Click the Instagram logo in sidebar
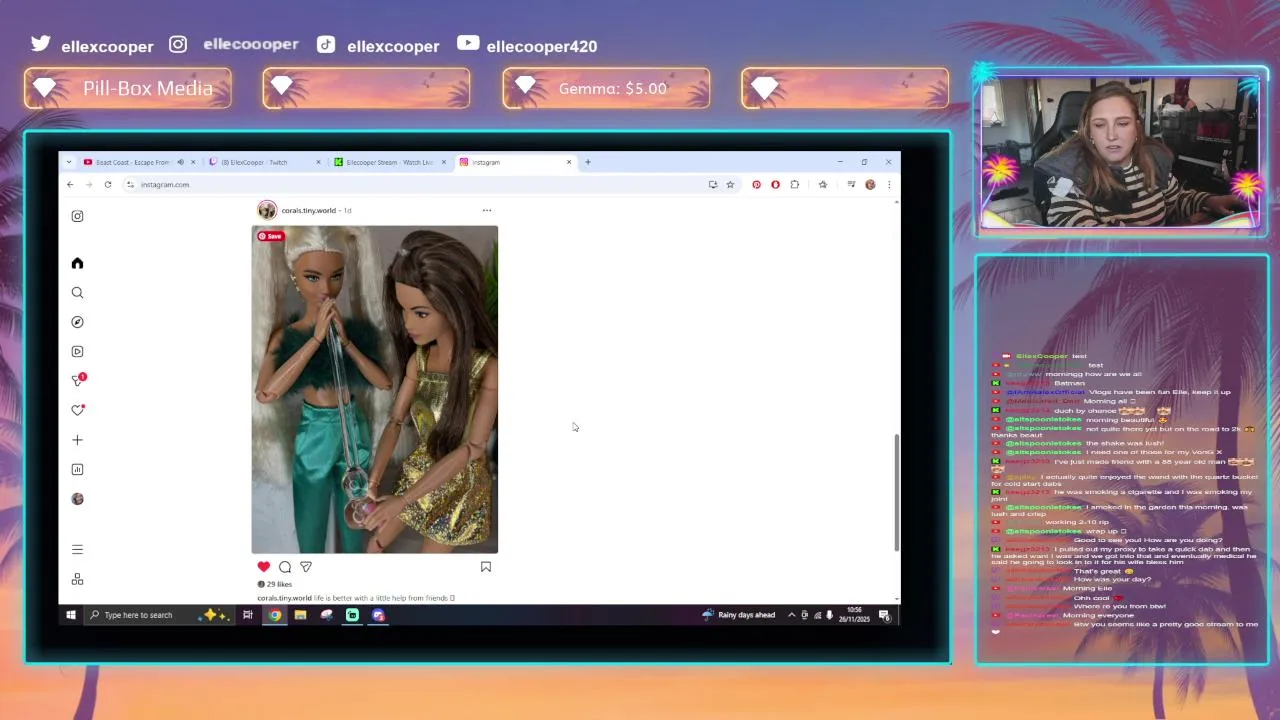Viewport: 1280px width, 720px height. [77, 216]
